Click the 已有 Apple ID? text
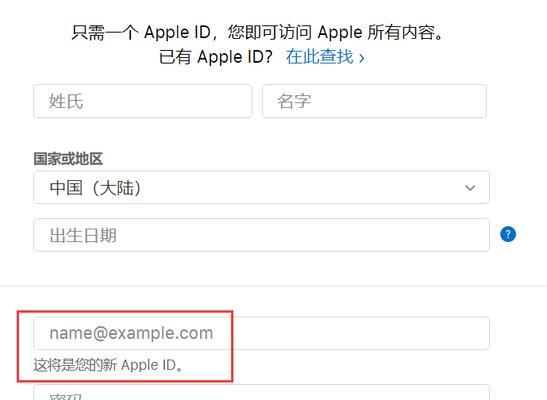The image size is (547, 400). pyautogui.click(x=216, y=57)
